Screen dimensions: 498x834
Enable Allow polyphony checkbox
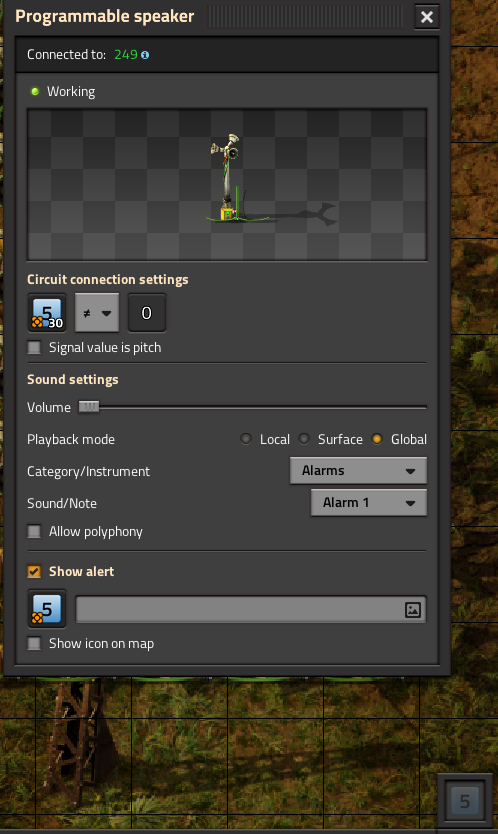click(34, 531)
